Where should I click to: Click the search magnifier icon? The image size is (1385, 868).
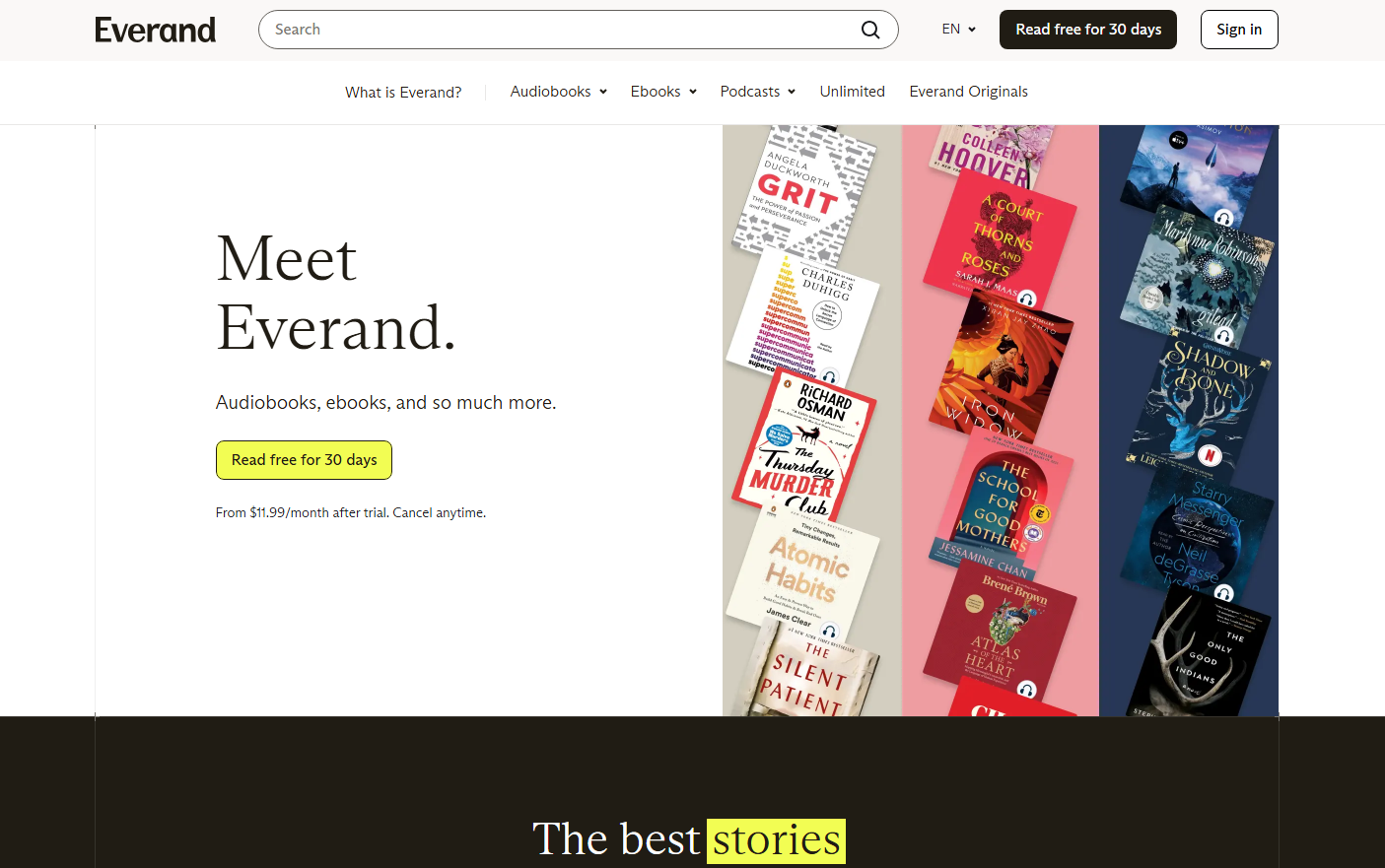(870, 30)
